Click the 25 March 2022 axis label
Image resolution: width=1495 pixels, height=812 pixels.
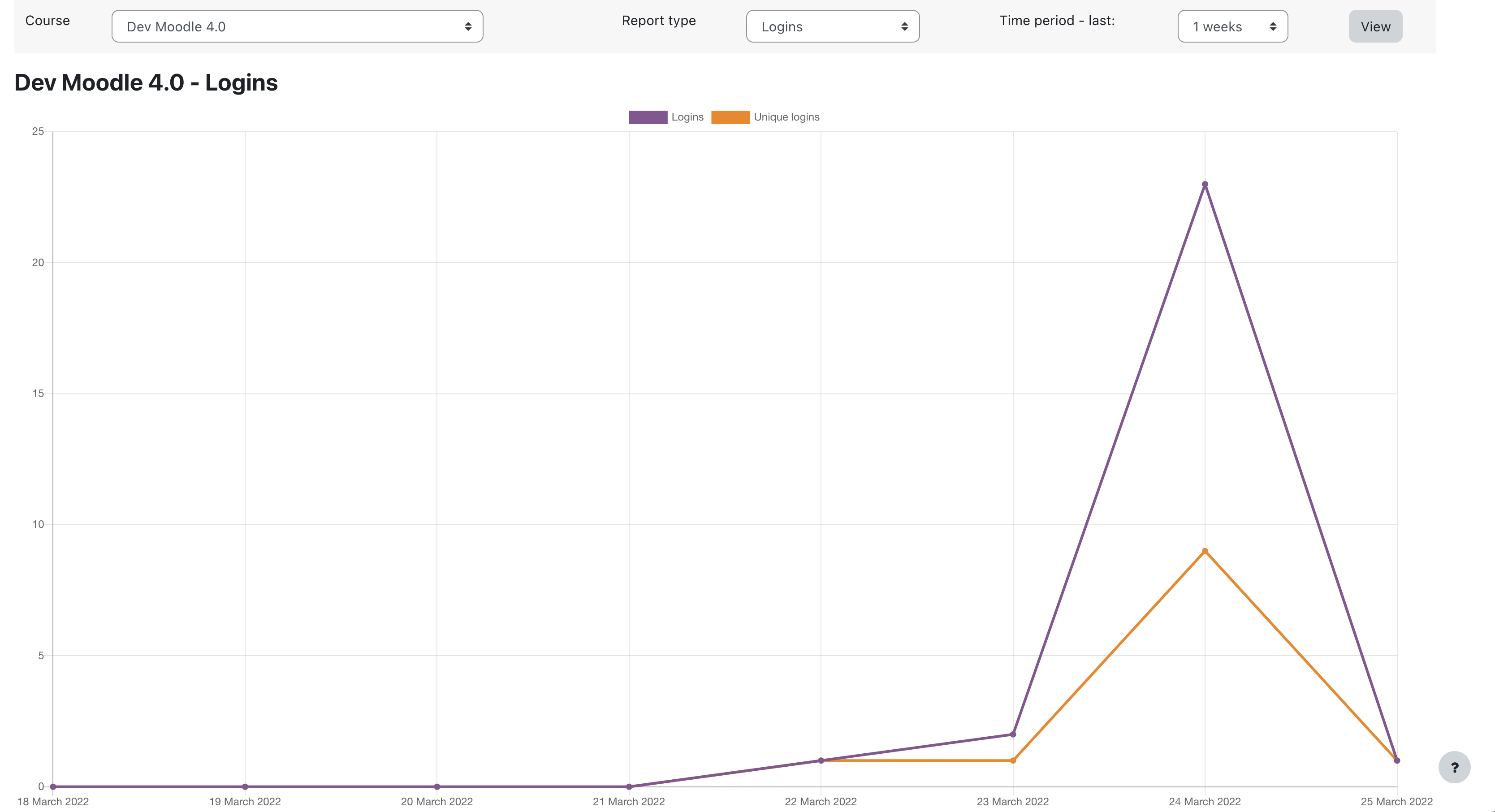click(1397, 802)
